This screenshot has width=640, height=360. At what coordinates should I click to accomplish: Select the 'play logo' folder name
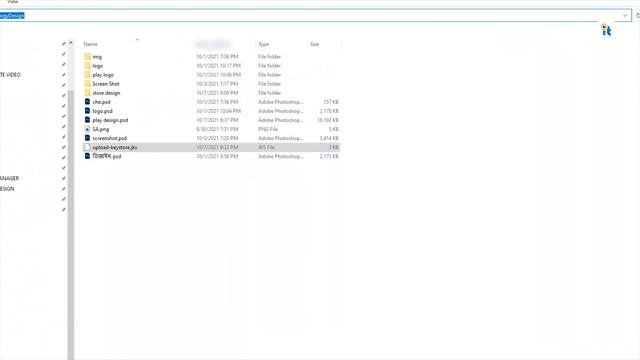click(x=103, y=75)
